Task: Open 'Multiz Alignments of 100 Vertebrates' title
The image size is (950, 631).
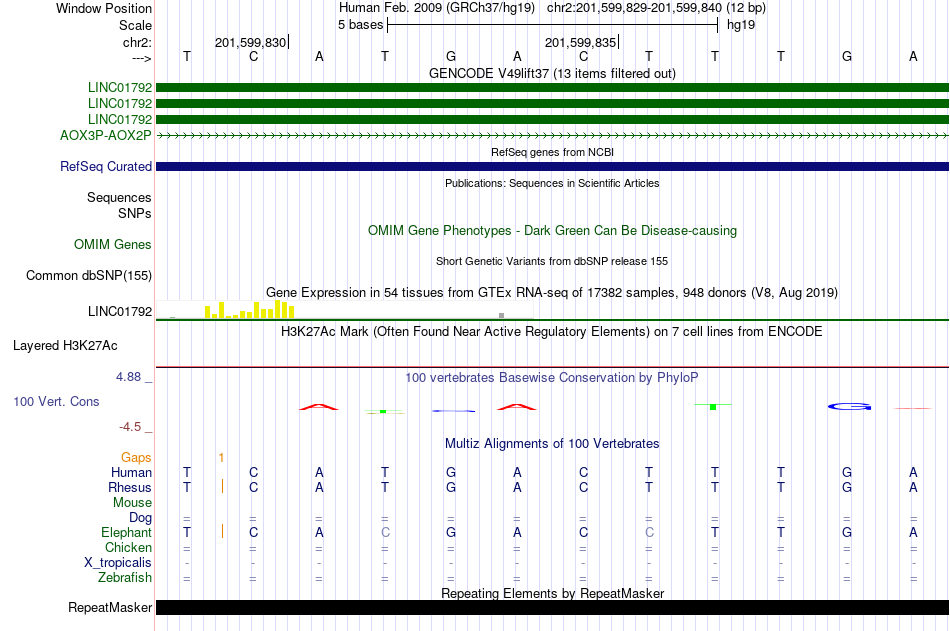Action: pyautogui.click(x=552, y=444)
